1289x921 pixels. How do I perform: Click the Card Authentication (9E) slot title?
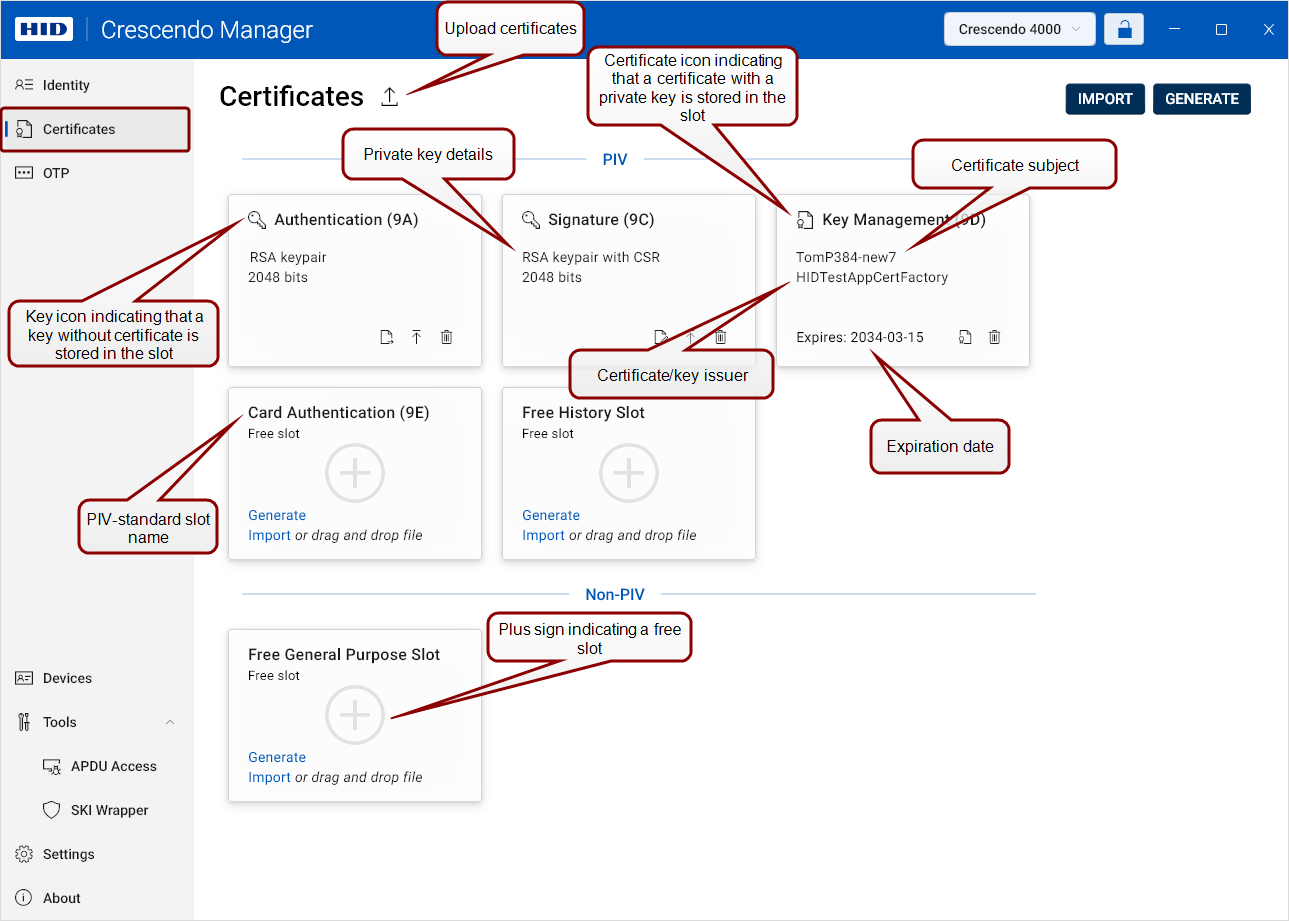pyautogui.click(x=339, y=413)
